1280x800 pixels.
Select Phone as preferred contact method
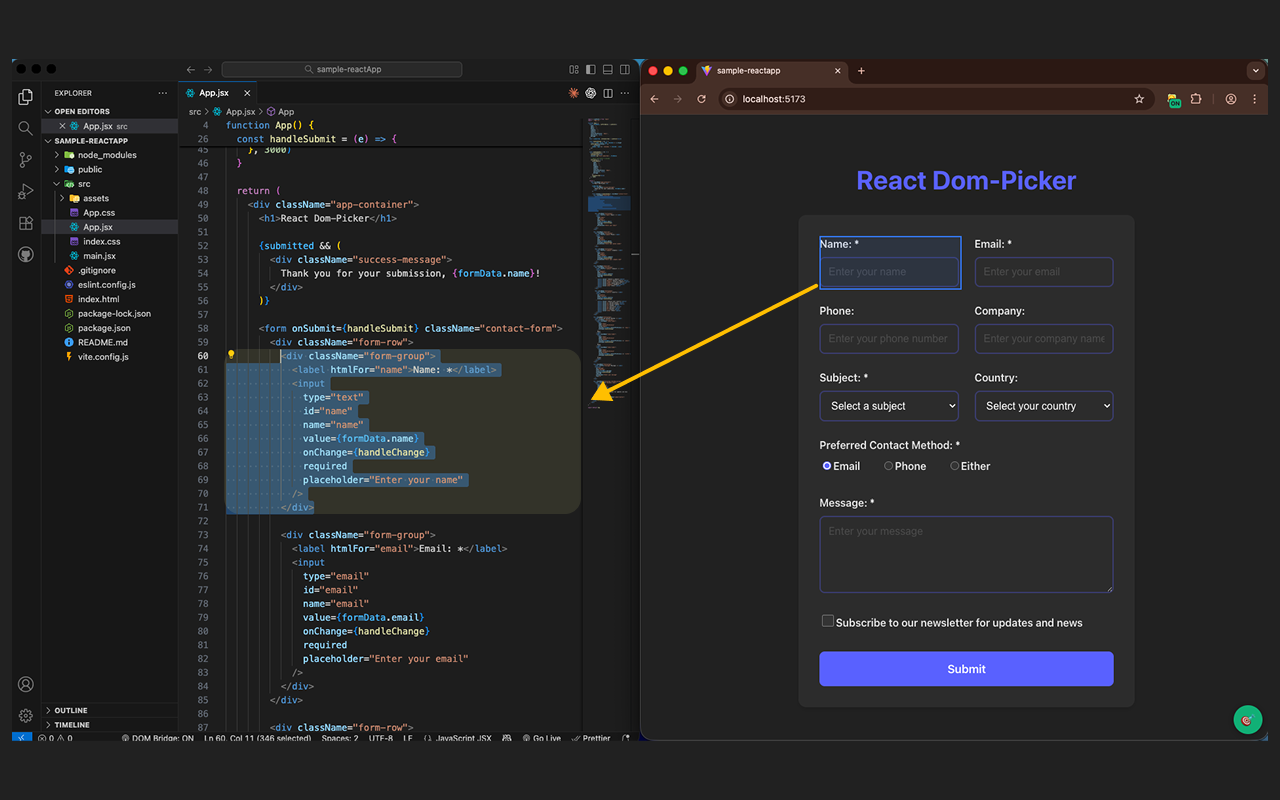888,465
